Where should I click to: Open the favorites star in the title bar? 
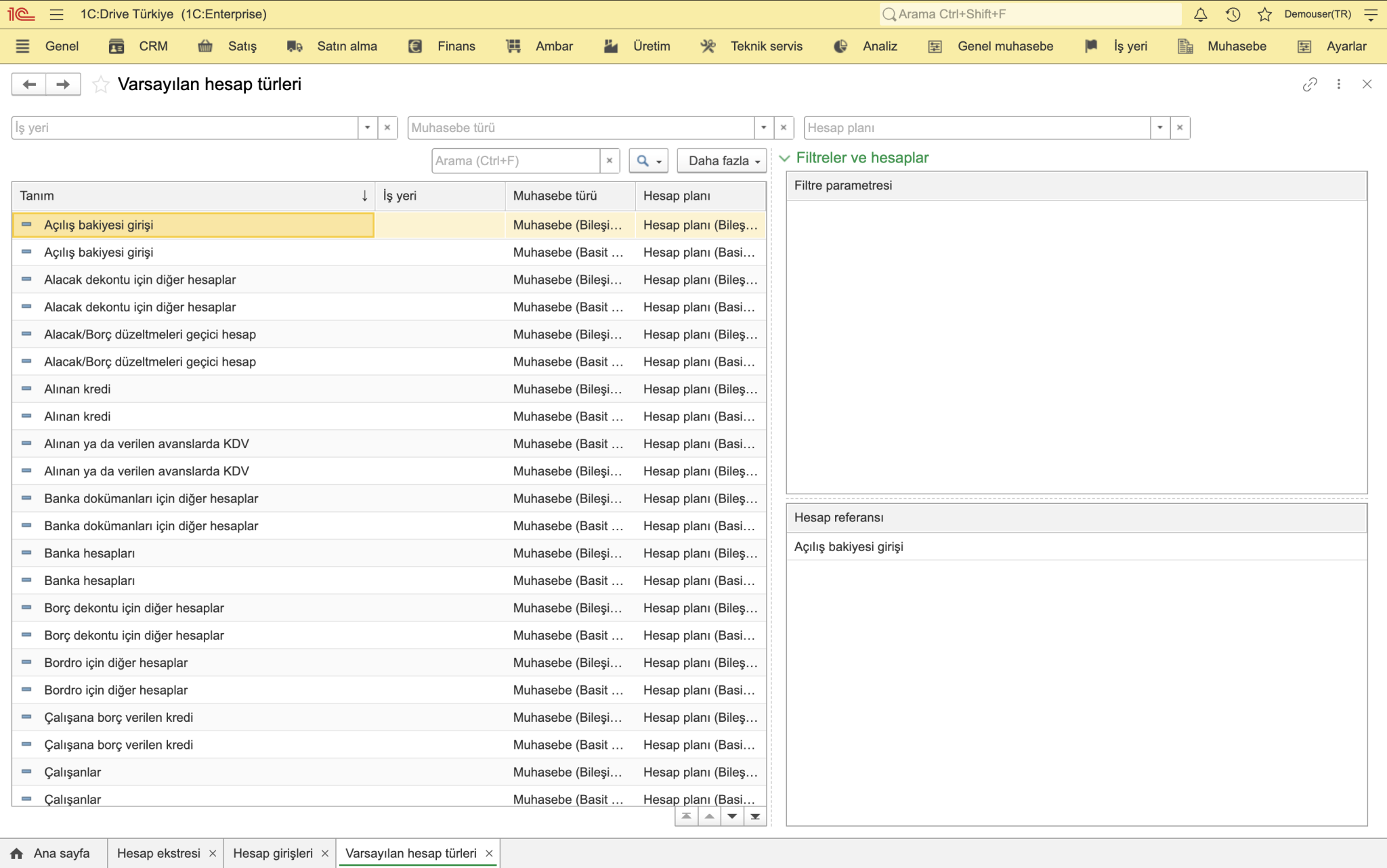(x=1264, y=14)
